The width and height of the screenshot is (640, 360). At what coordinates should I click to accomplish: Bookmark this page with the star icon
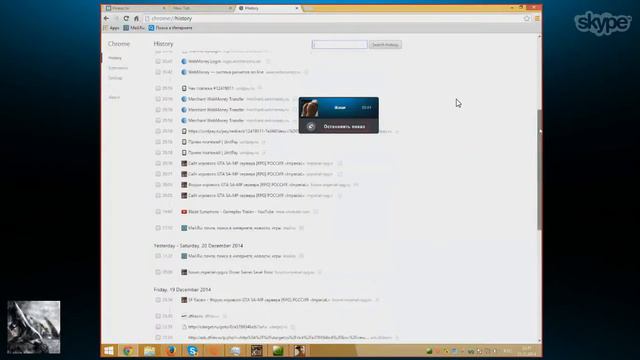tap(527, 18)
